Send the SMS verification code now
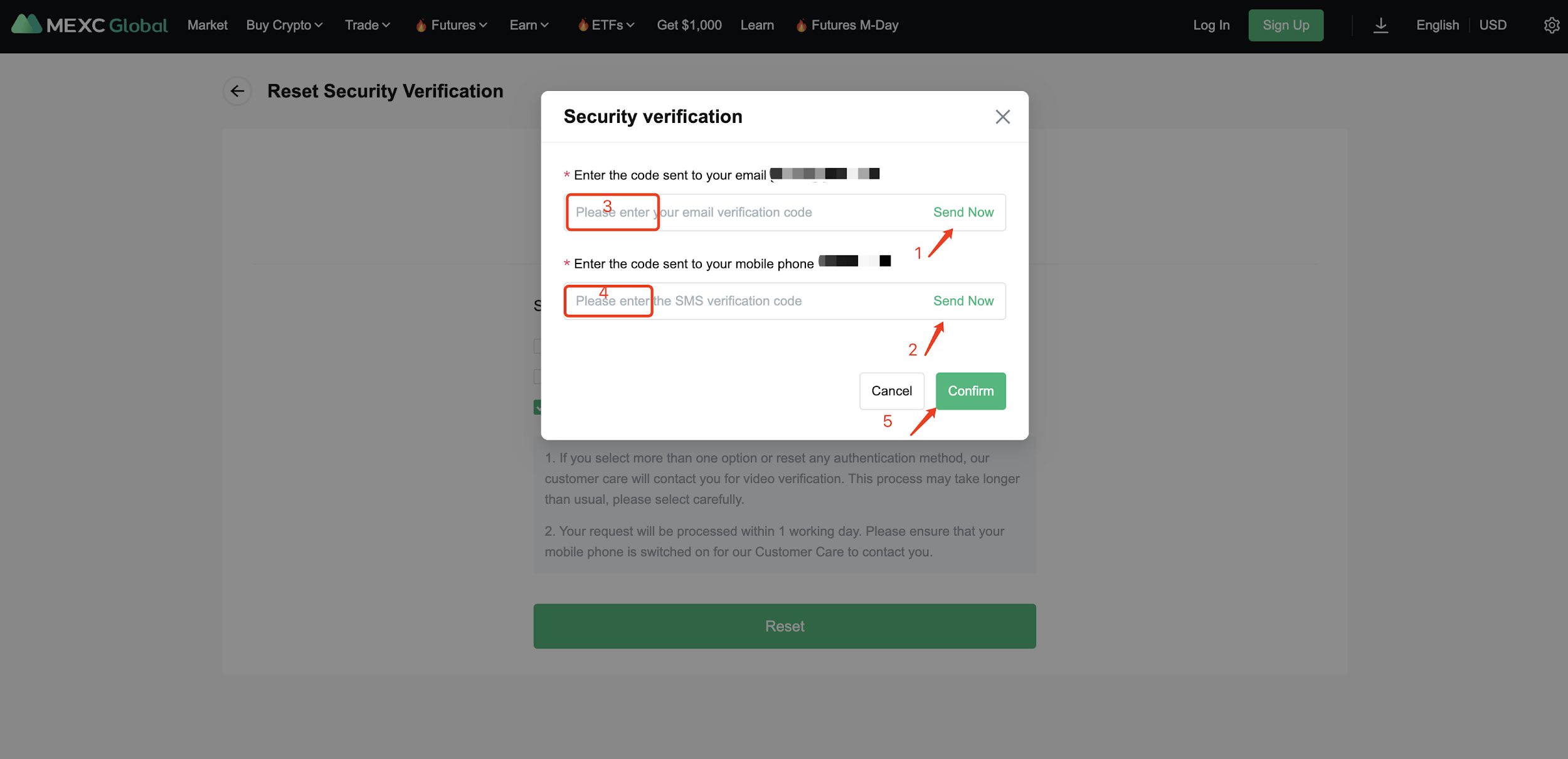1568x759 pixels. [x=963, y=301]
